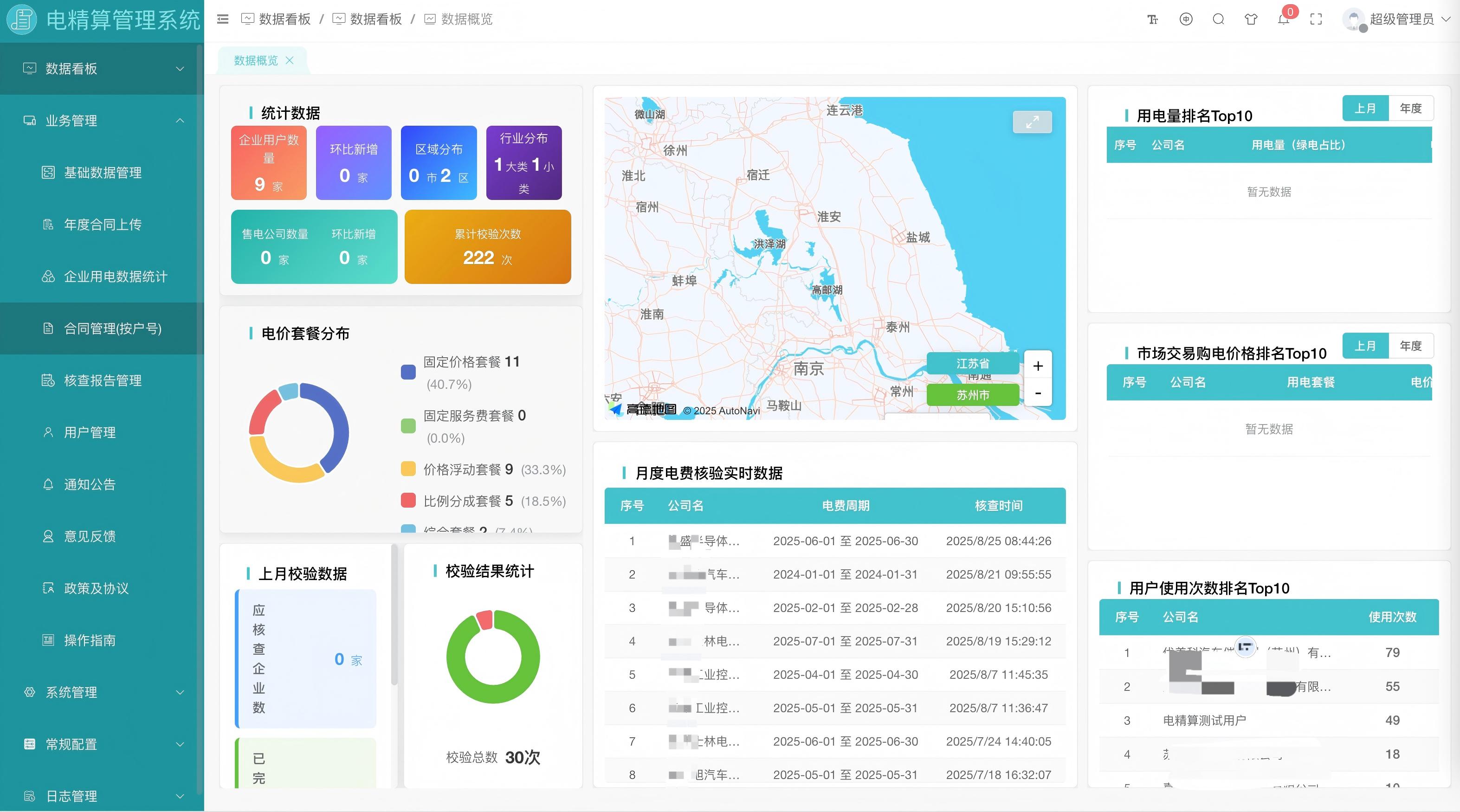Zoom in the map with plus button
1460x812 pixels.
pos(1038,366)
